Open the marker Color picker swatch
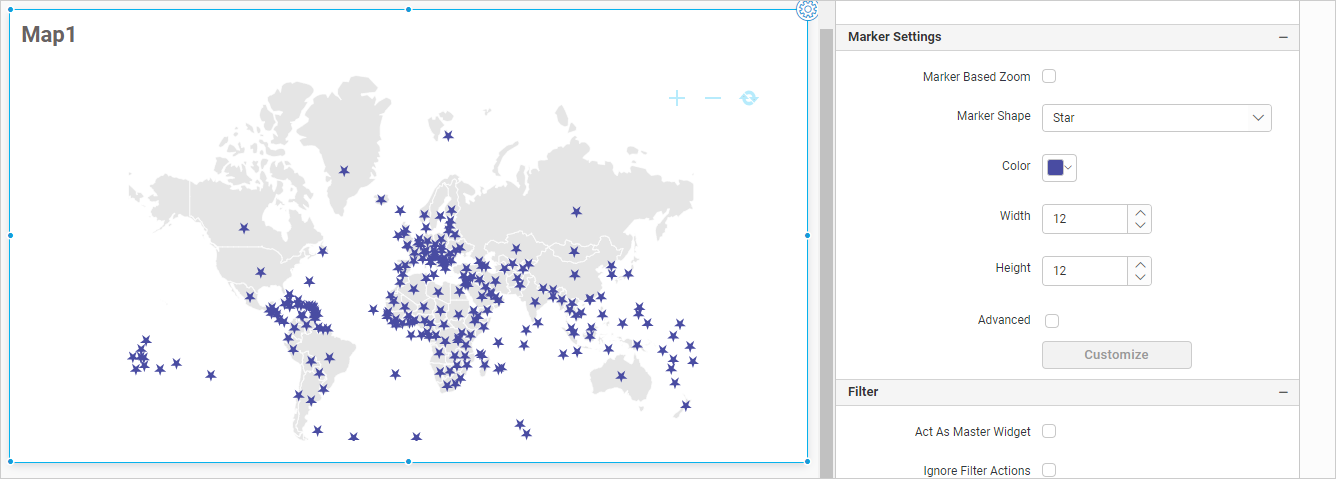 coord(1059,168)
